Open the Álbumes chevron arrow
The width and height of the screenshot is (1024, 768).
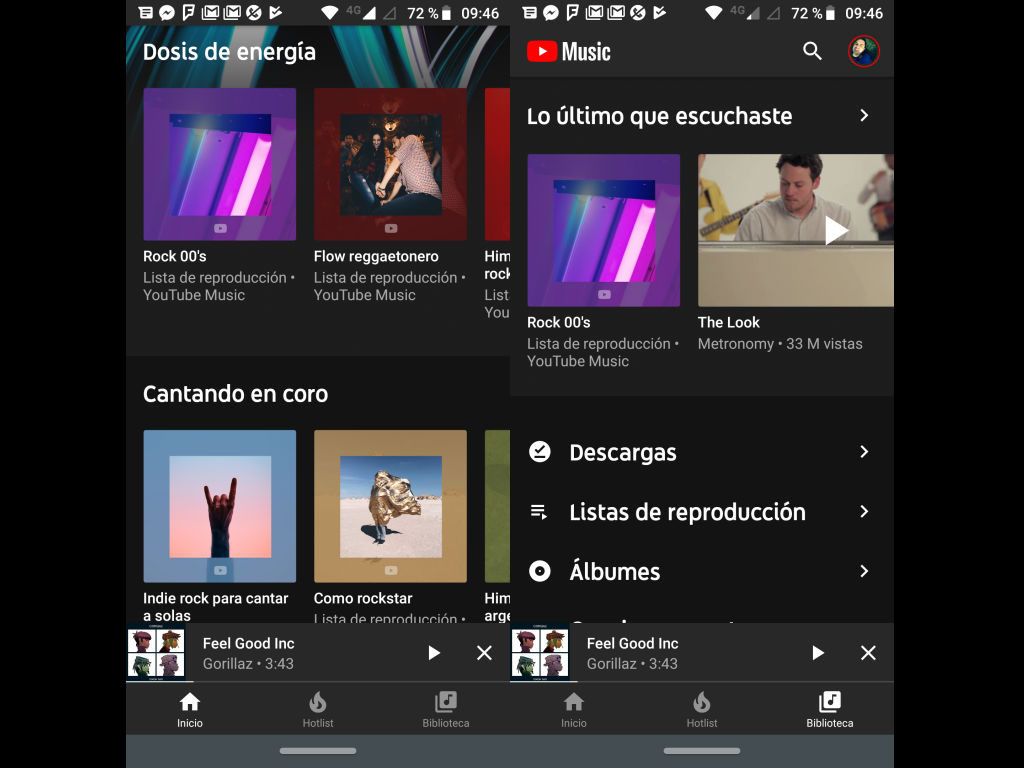(864, 571)
